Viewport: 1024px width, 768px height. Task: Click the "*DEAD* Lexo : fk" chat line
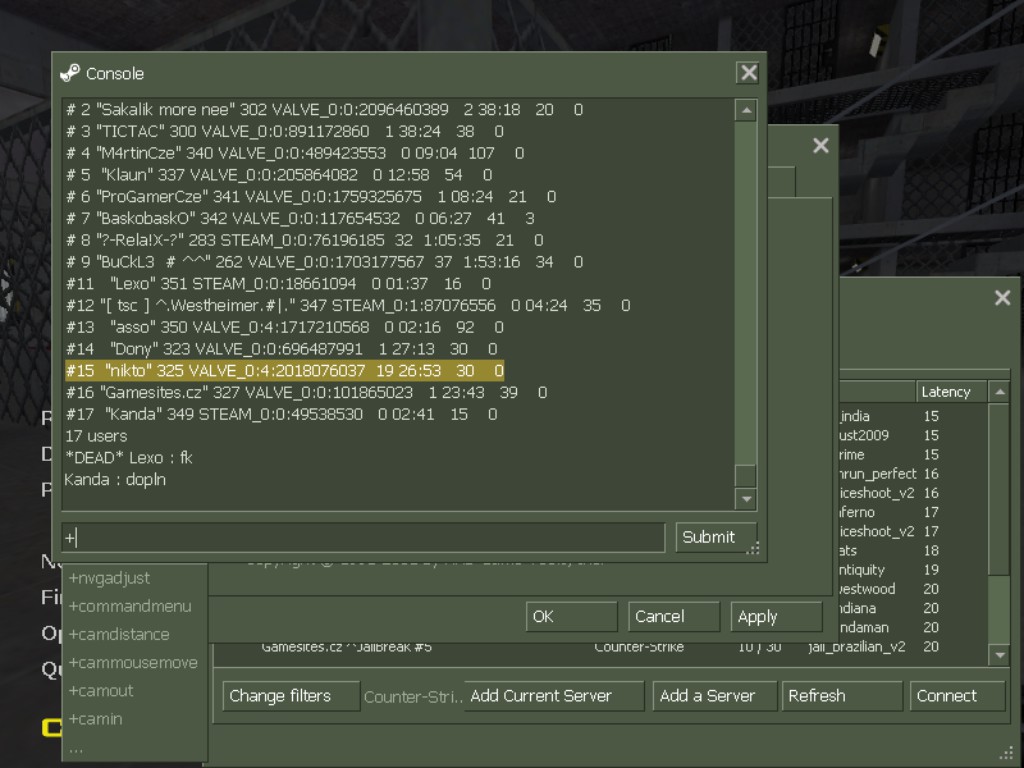[x=129, y=458]
